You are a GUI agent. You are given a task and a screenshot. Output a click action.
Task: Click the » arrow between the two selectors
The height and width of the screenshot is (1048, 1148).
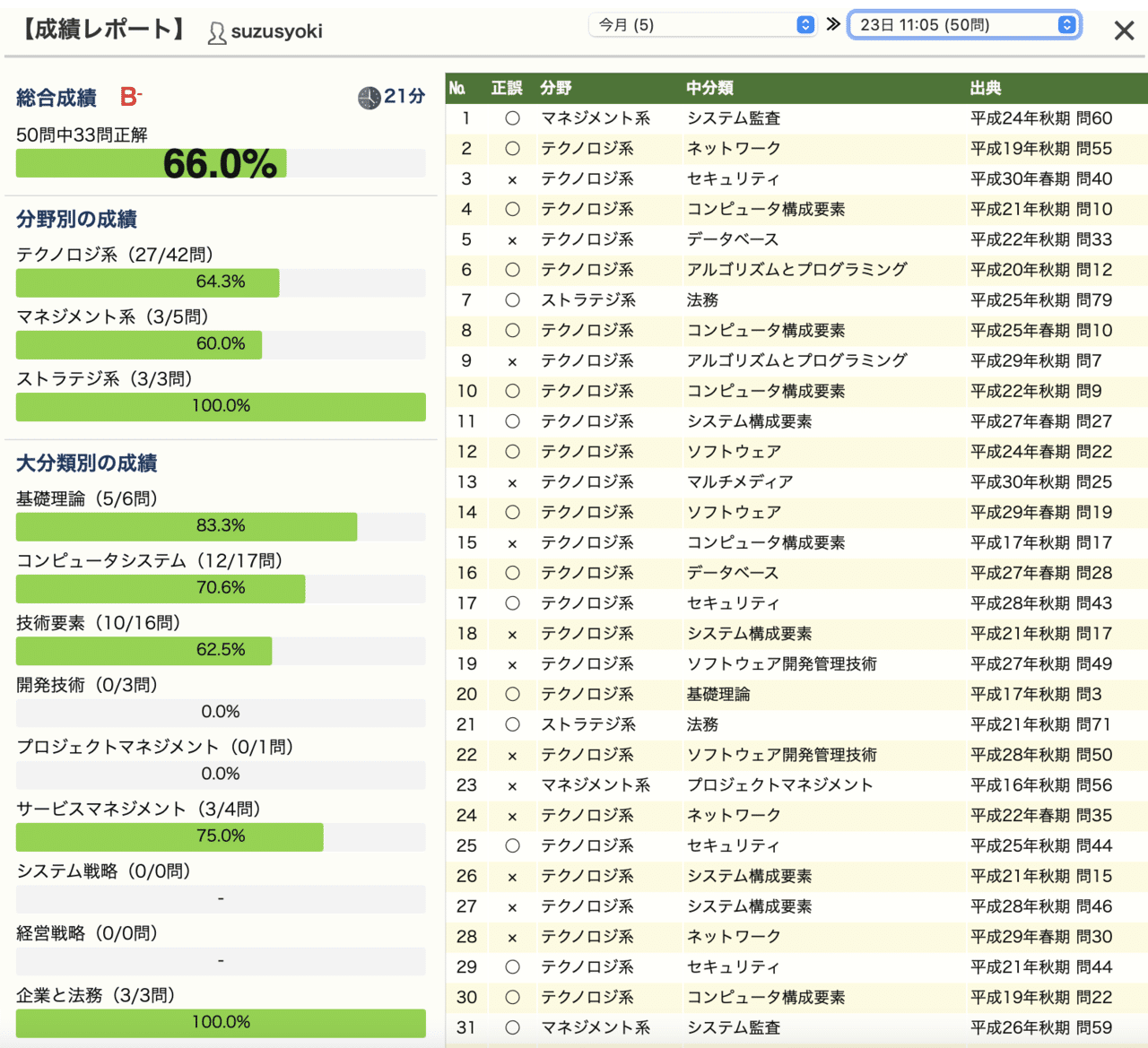835,24
